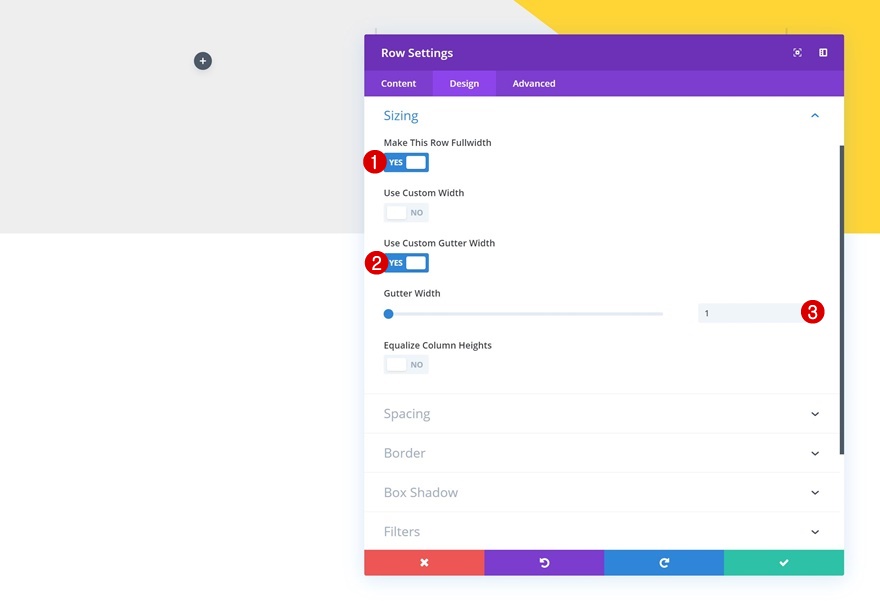Toggle Make This Row Fullwidth off
880x609 pixels.
406,162
